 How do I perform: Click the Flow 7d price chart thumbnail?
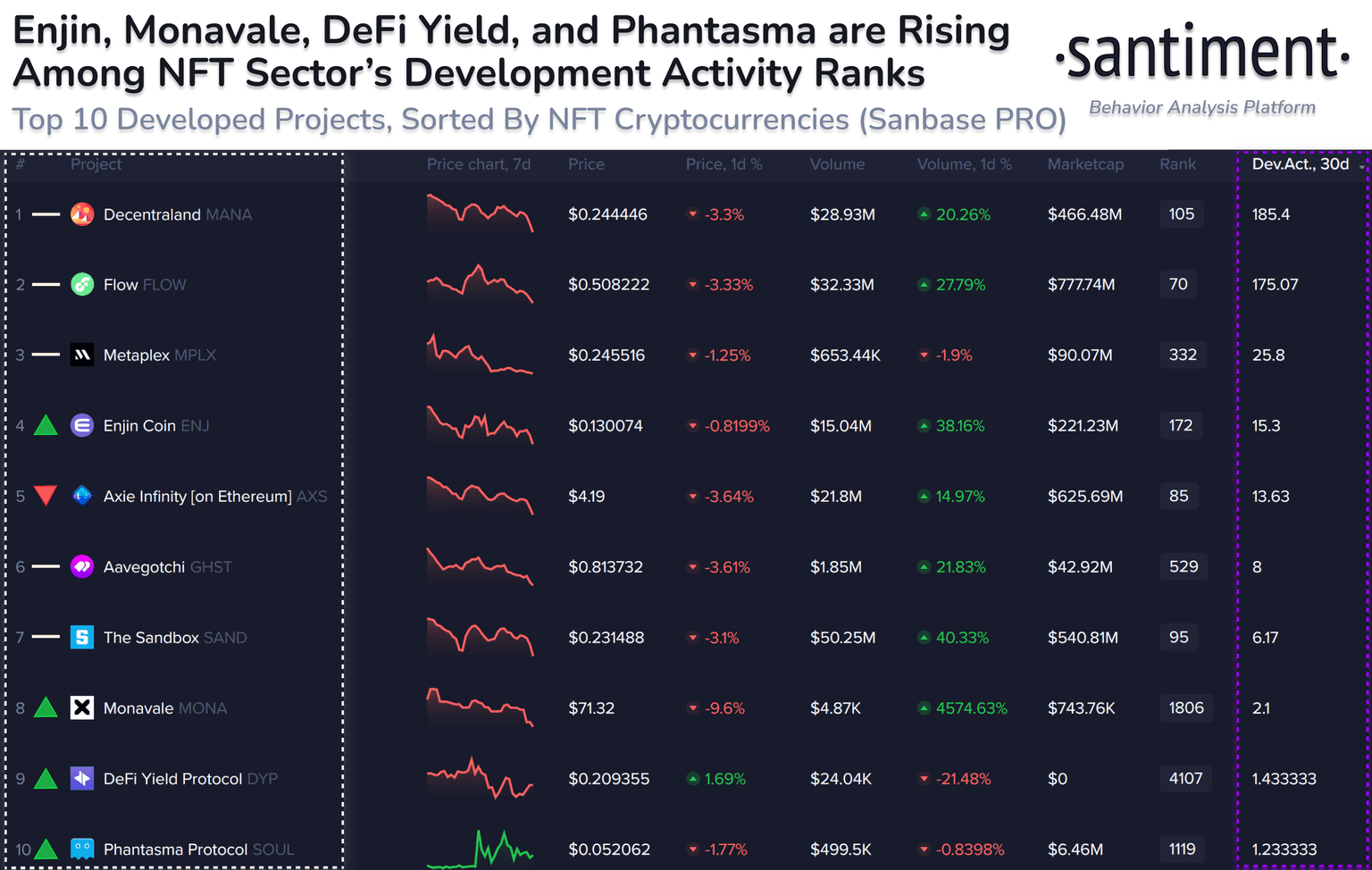coord(480,284)
